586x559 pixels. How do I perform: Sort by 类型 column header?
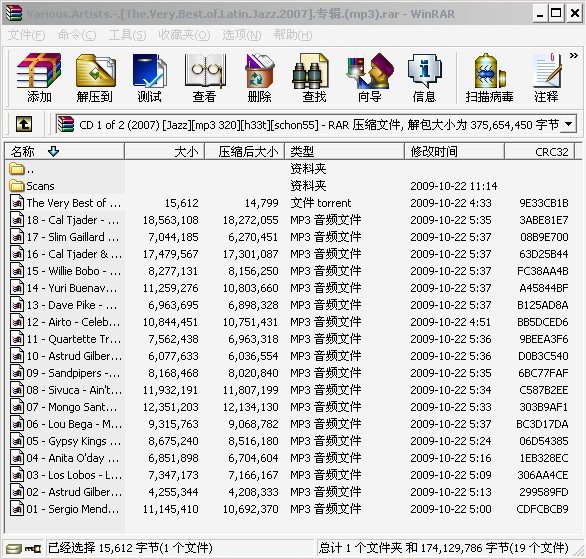point(344,151)
